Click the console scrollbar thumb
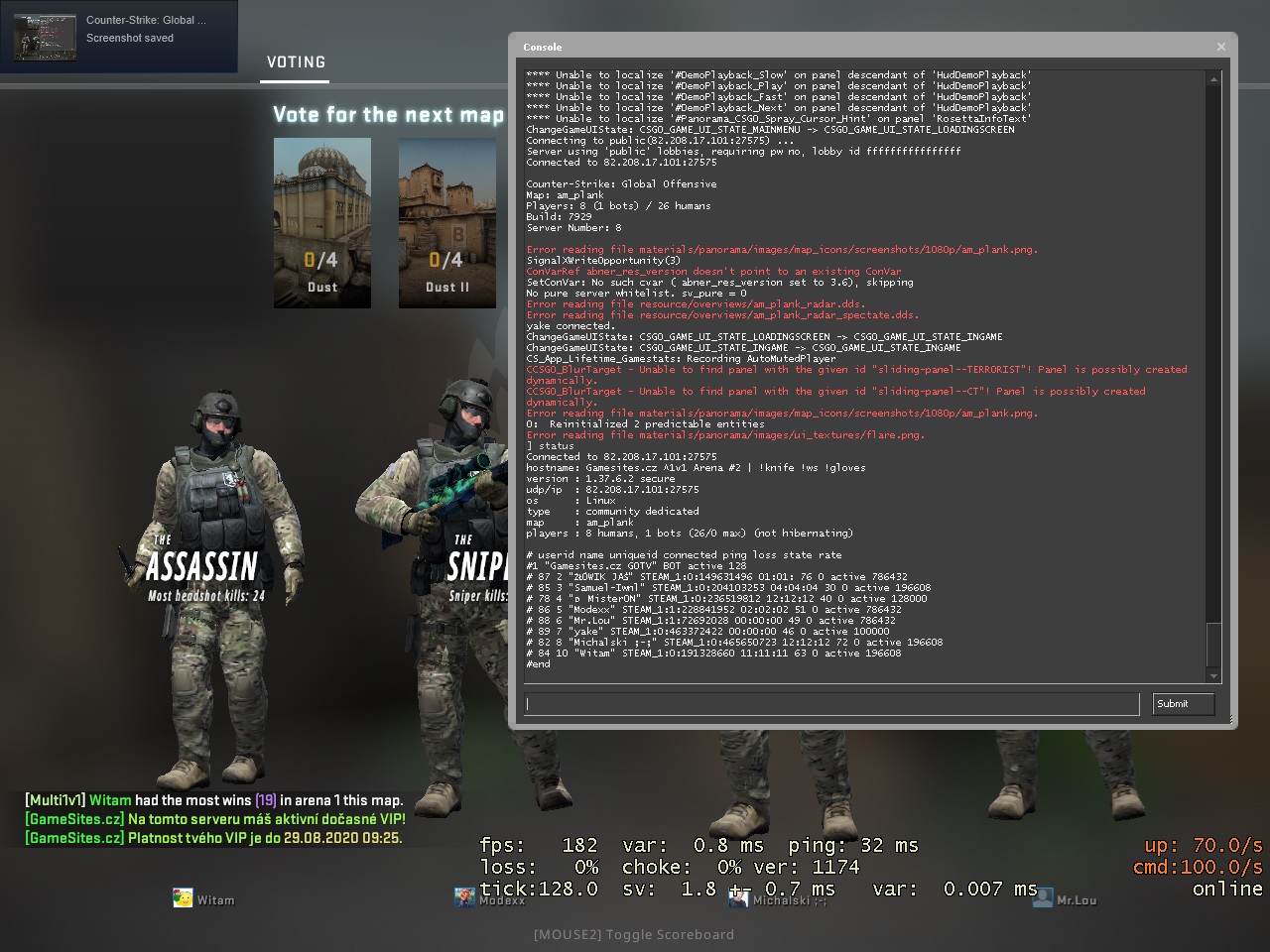Image resolution: width=1270 pixels, height=952 pixels. (1213, 646)
